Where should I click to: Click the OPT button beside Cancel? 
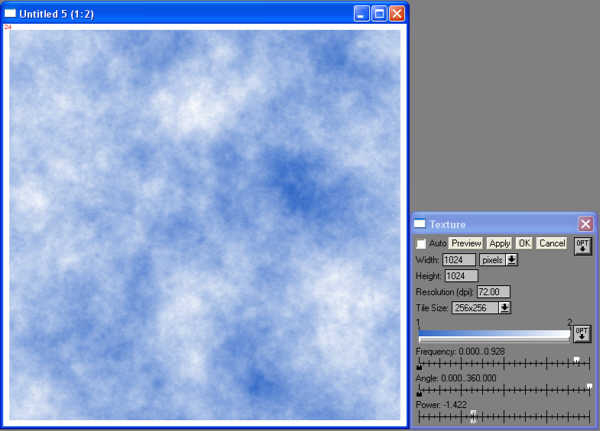(x=582, y=245)
